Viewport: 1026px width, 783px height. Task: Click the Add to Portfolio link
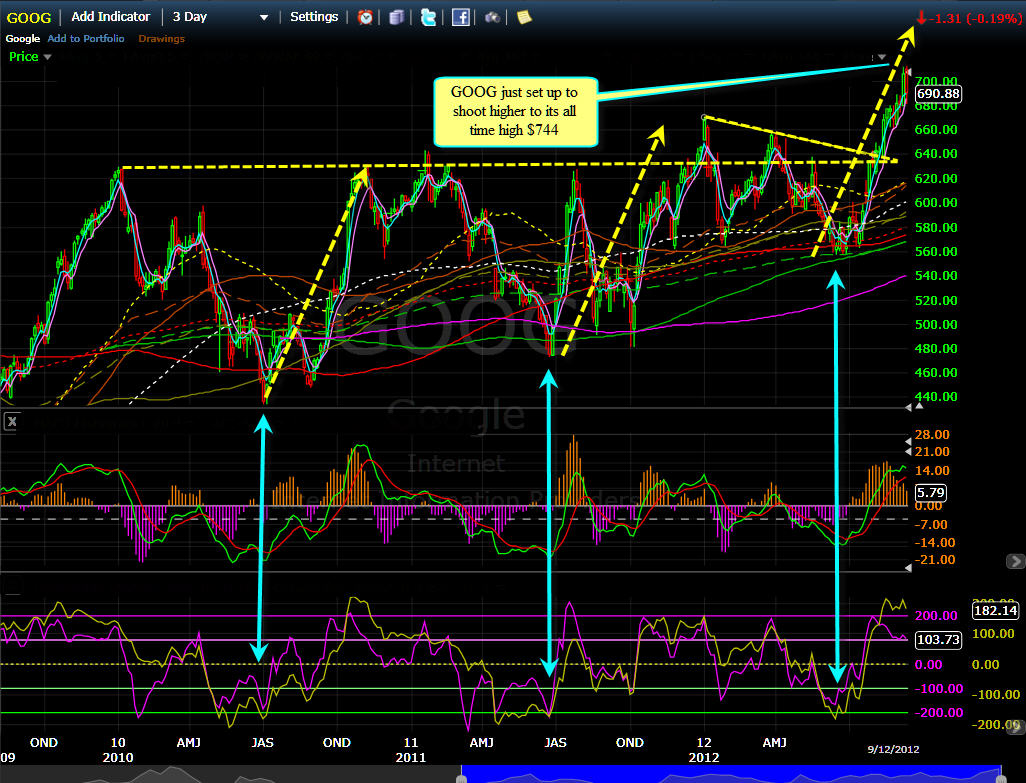(x=86, y=39)
